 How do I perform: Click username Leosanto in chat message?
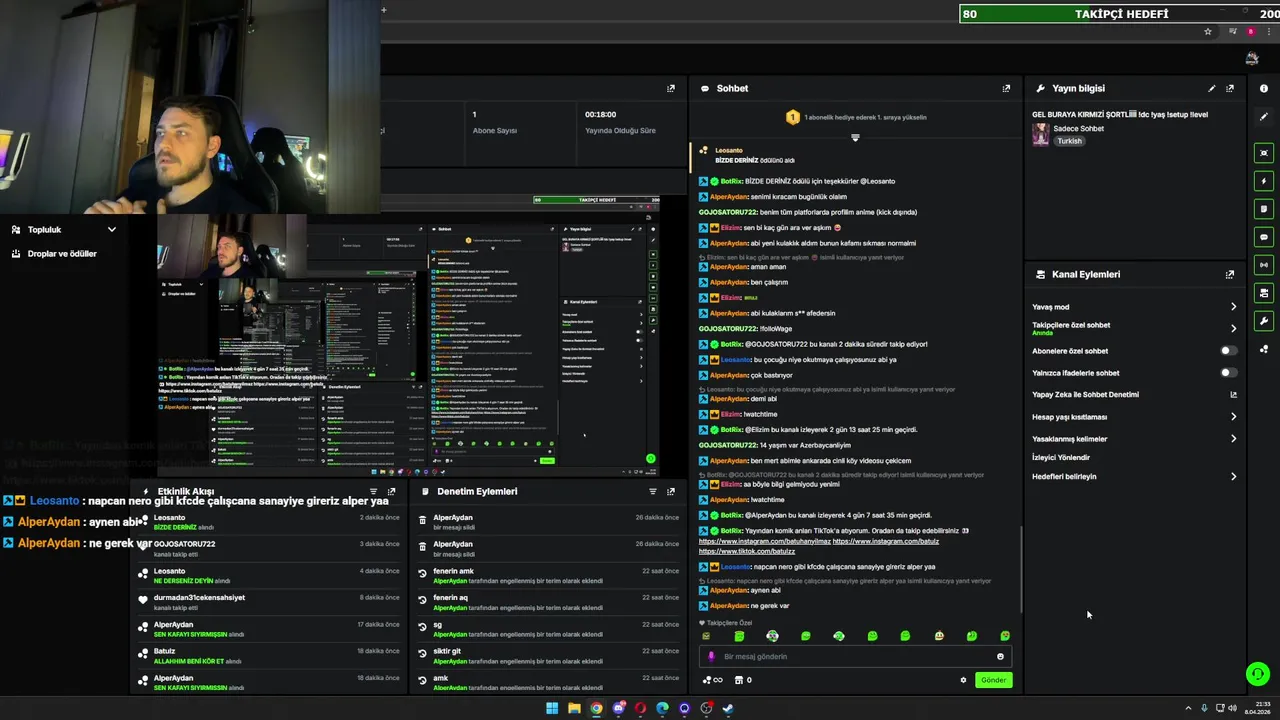tap(735, 567)
